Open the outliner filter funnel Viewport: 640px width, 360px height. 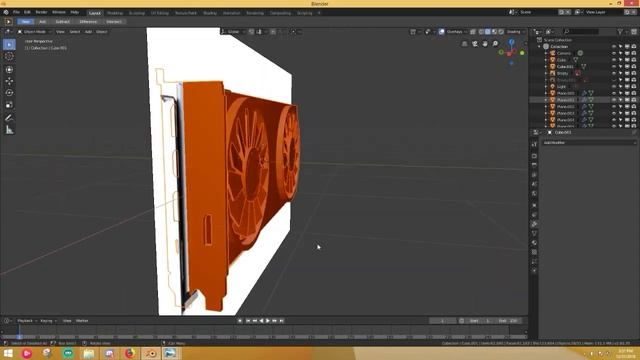(x=620, y=31)
